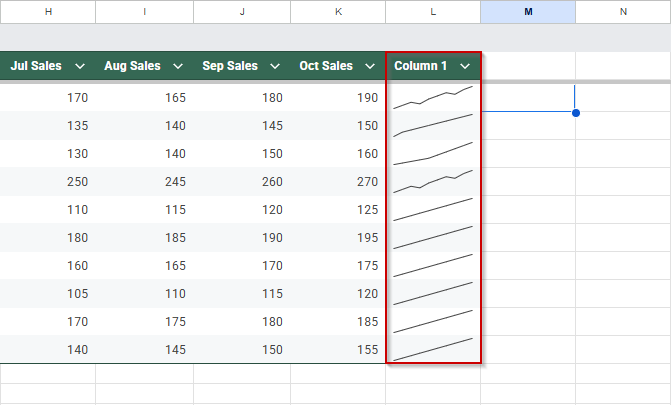The image size is (671, 405).
Task: Click the blue selection fill handle
Action: pyautogui.click(x=576, y=113)
